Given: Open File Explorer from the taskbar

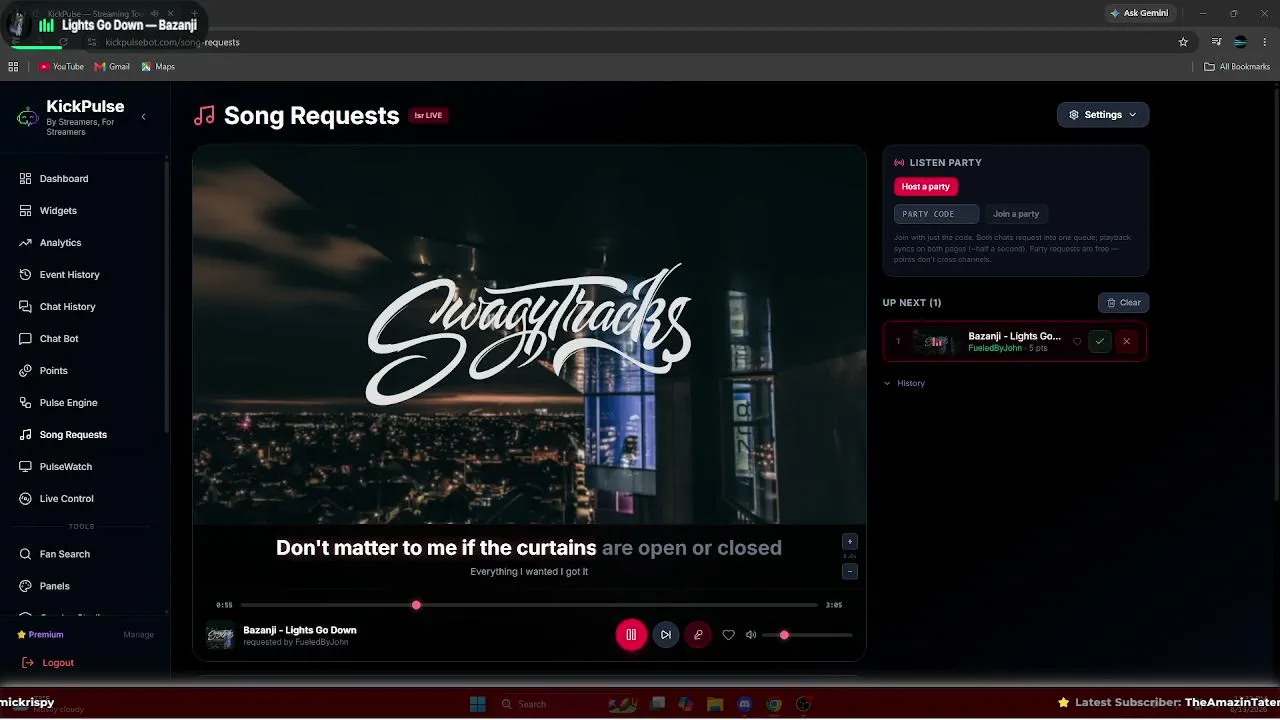Looking at the screenshot, I should pyautogui.click(x=715, y=704).
